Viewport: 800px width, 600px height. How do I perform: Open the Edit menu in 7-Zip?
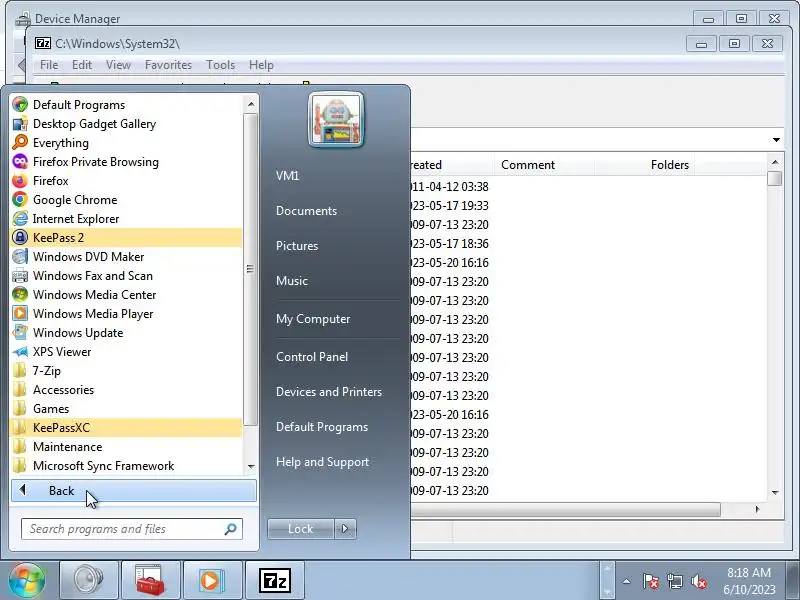coord(82,65)
